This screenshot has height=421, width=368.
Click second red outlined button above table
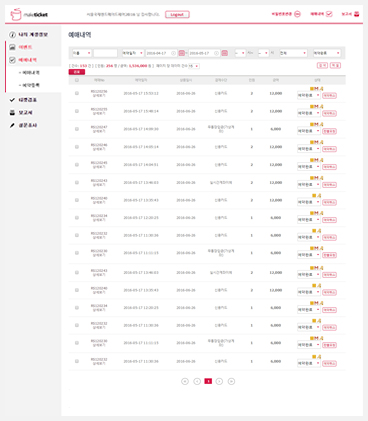[335, 66]
